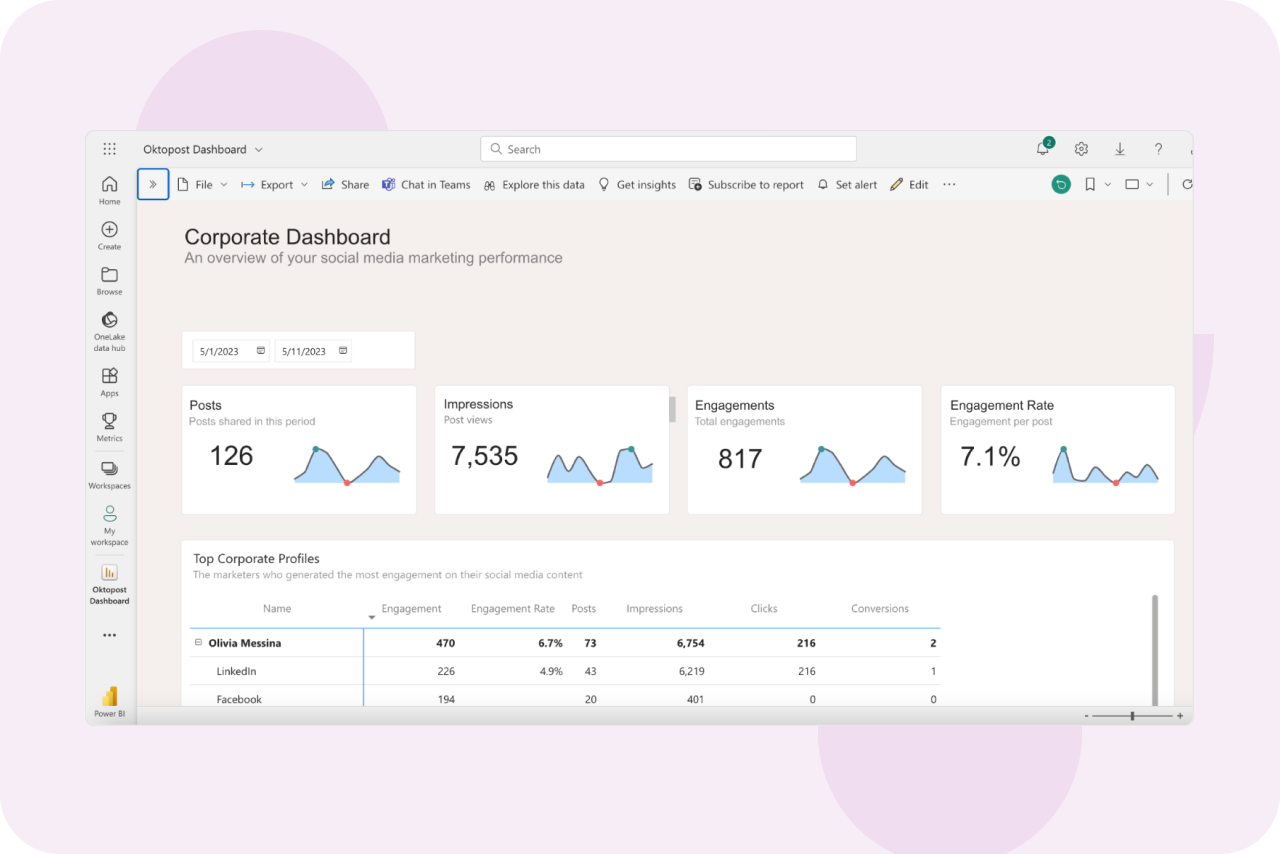The height and width of the screenshot is (854, 1280).
Task: Click the notifications bell icon
Action: (x=1043, y=149)
